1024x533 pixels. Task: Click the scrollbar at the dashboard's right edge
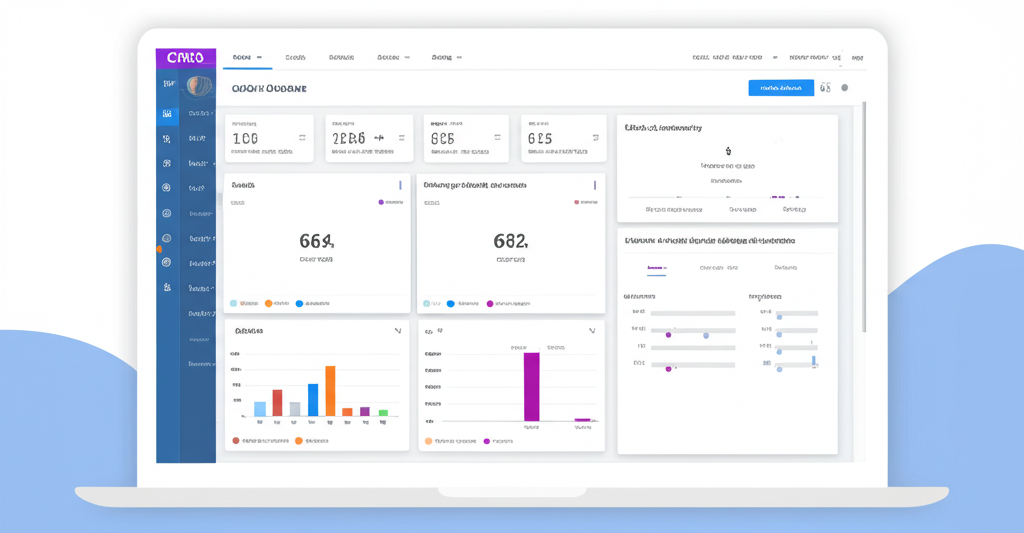pos(864,216)
